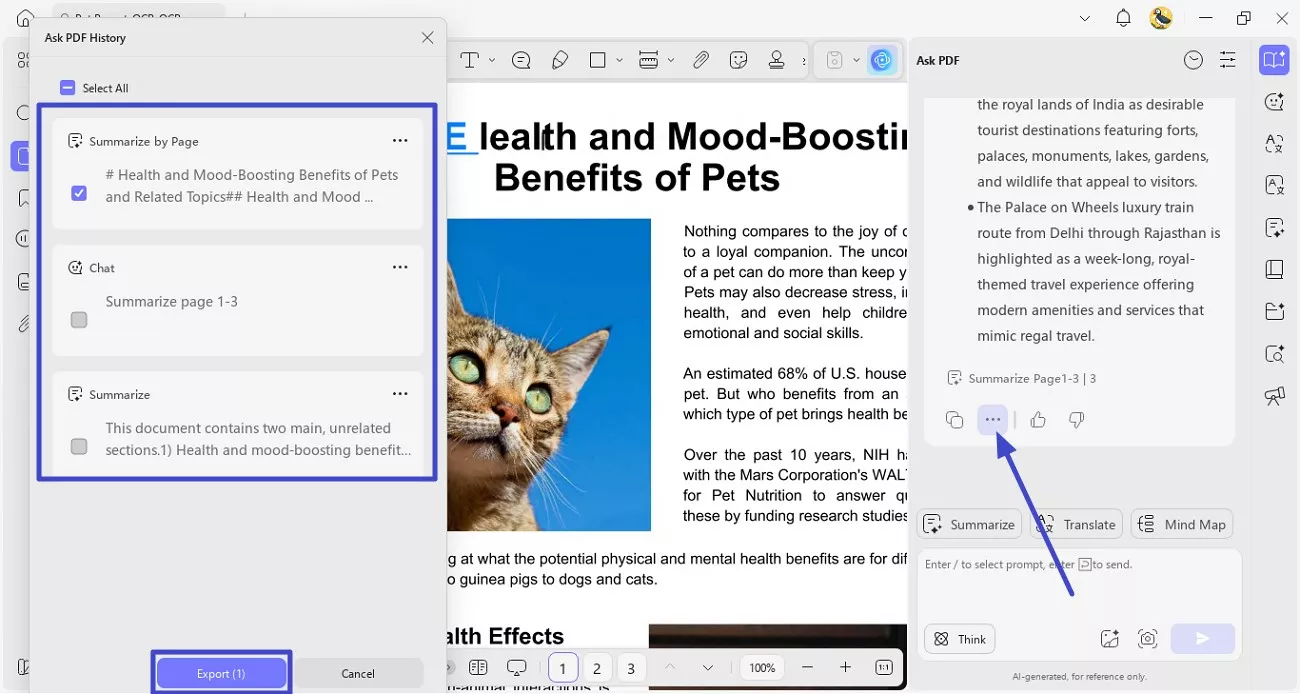The height and width of the screenshot is (694, 1300).
Task: Select the rectangle shape tool
Action: pyautogui.click(x=598, y=60)
